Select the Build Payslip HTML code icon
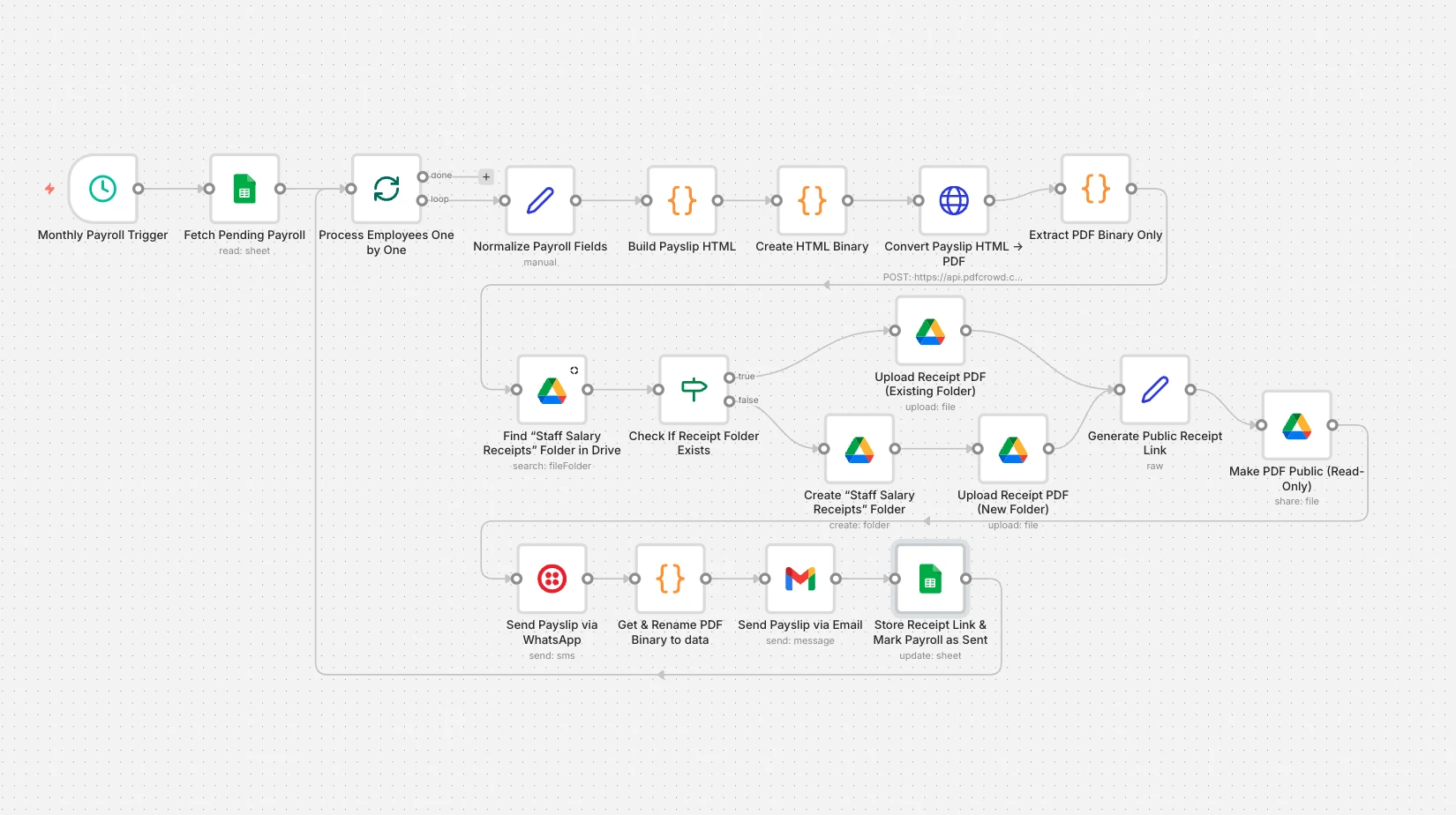This screenshot has height=815, width=1456. point(680,201)
